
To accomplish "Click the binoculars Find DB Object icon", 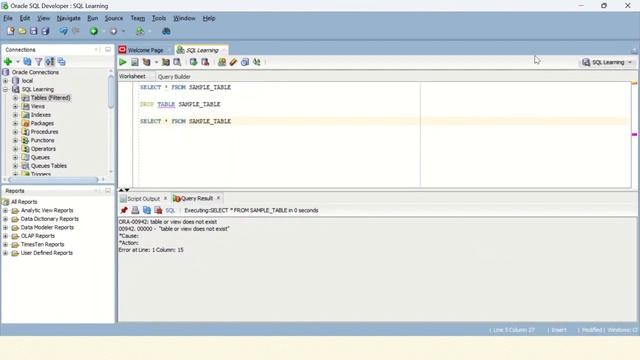I will tap(166, 31).
